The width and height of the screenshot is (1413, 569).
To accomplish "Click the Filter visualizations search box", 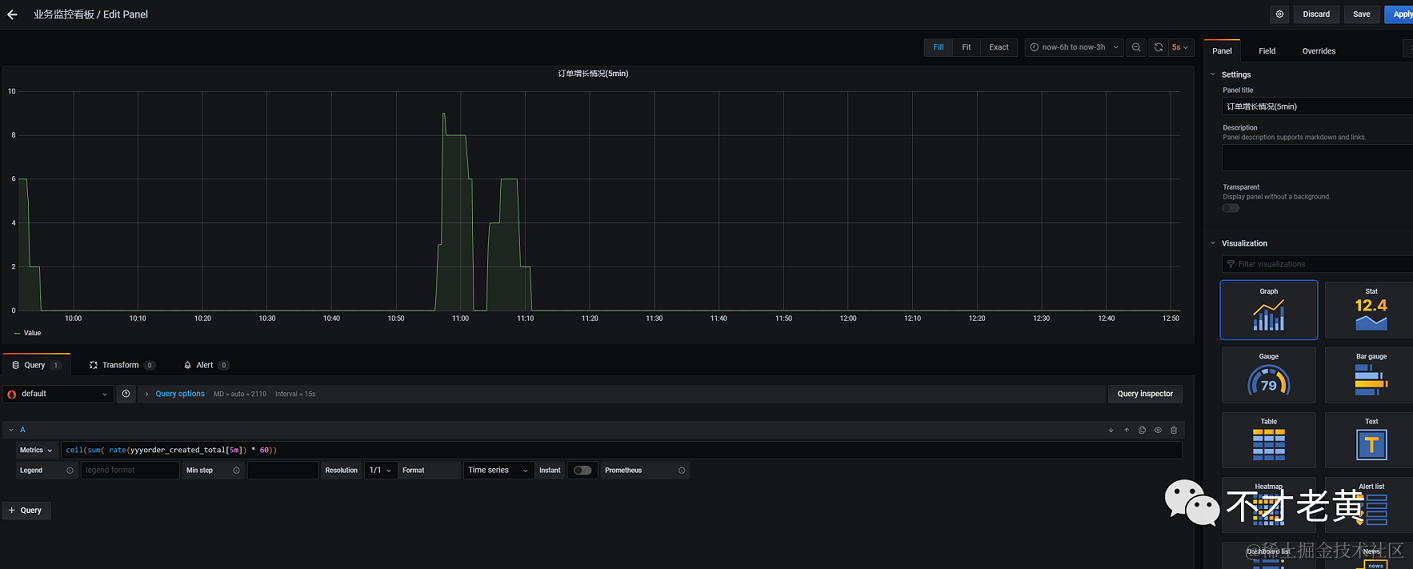I will point(1317,264).
